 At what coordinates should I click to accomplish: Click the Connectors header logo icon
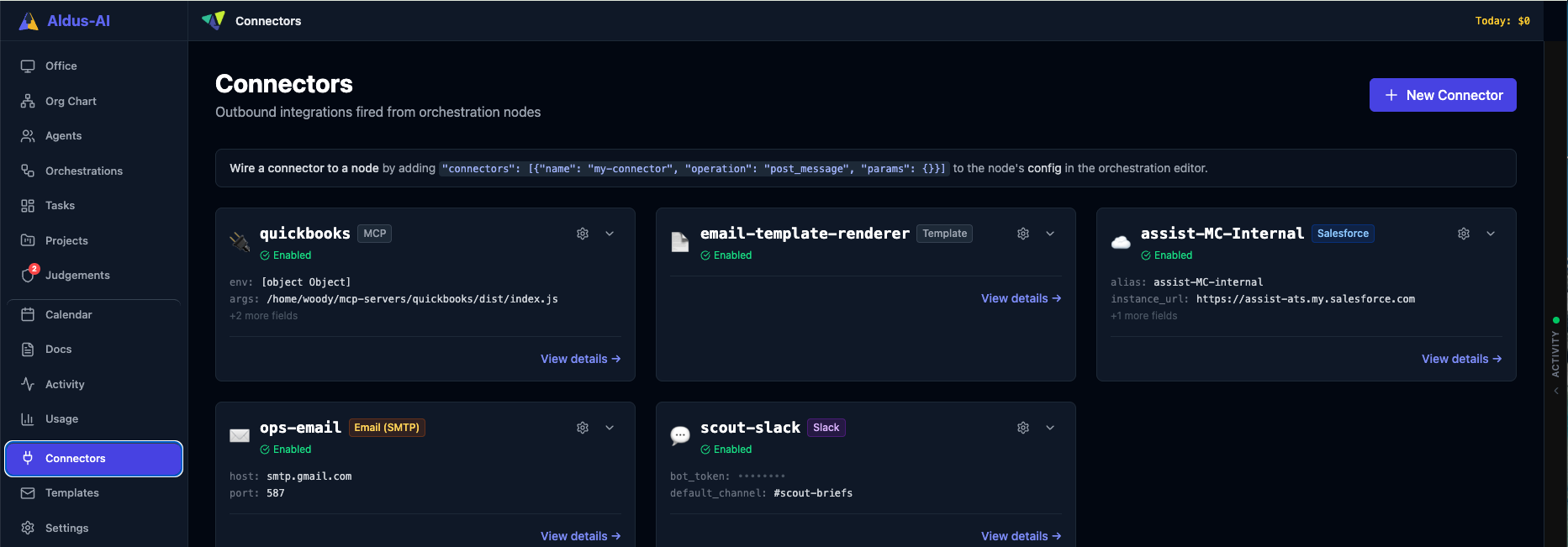(x=214, y=20)
